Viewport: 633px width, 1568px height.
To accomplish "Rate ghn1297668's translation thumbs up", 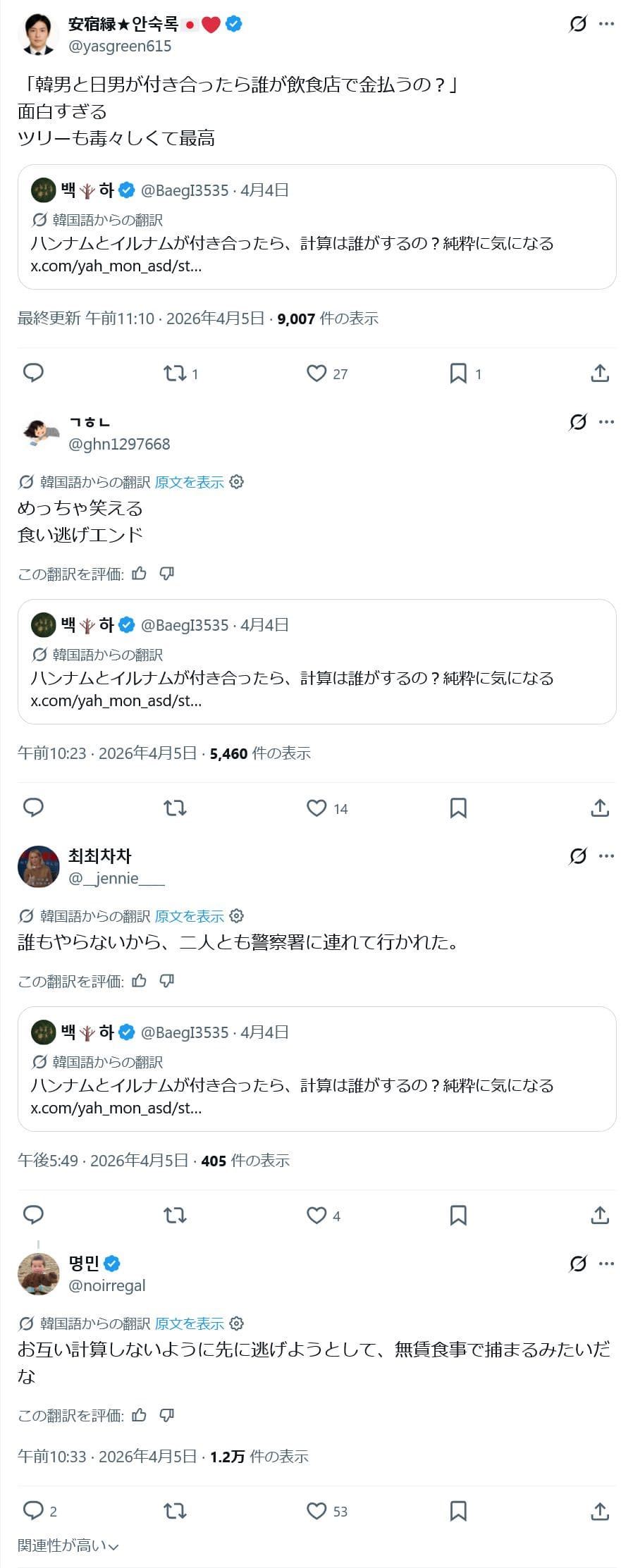I will tap(140, 574).
